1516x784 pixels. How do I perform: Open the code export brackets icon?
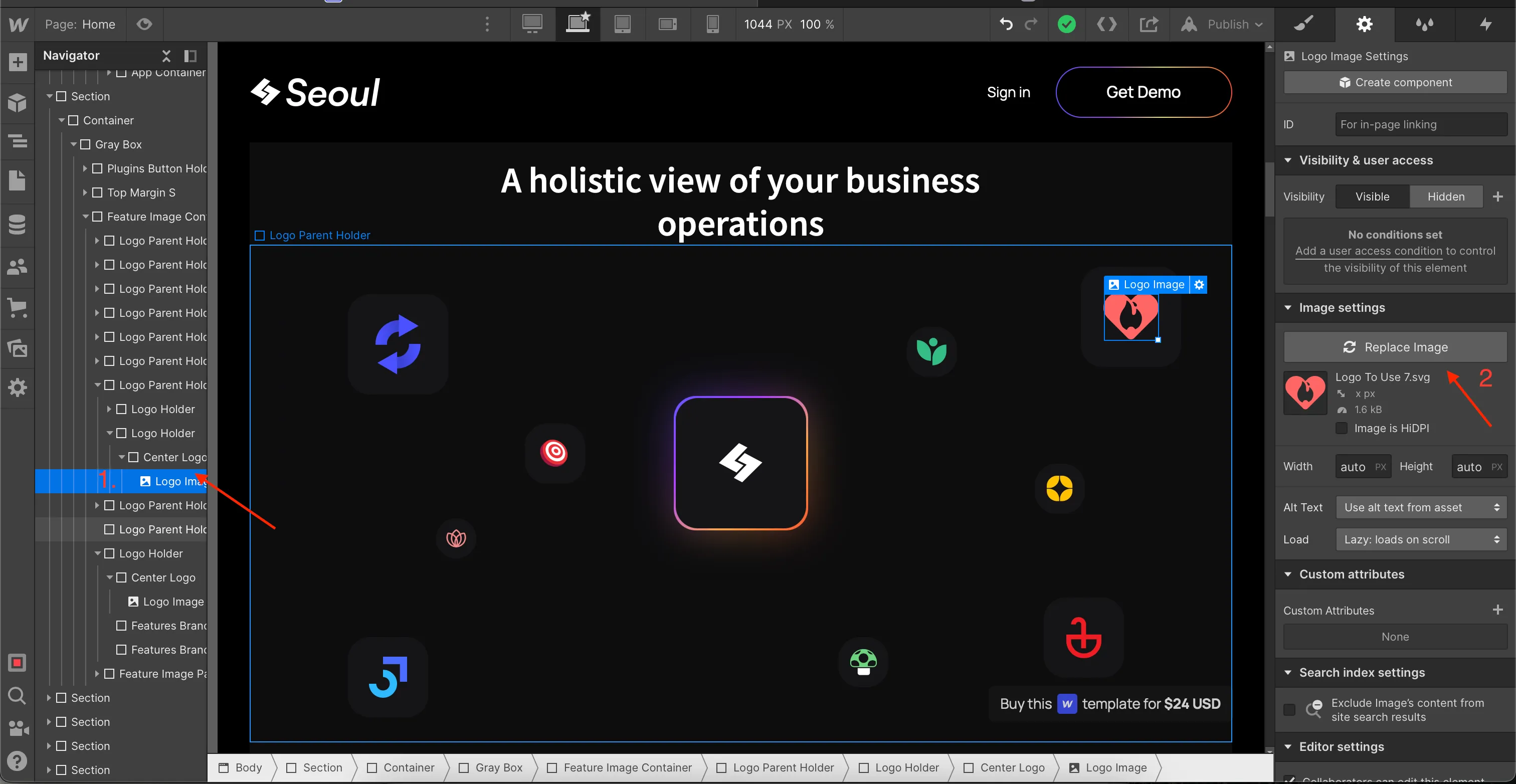(x=1106, y=24)
